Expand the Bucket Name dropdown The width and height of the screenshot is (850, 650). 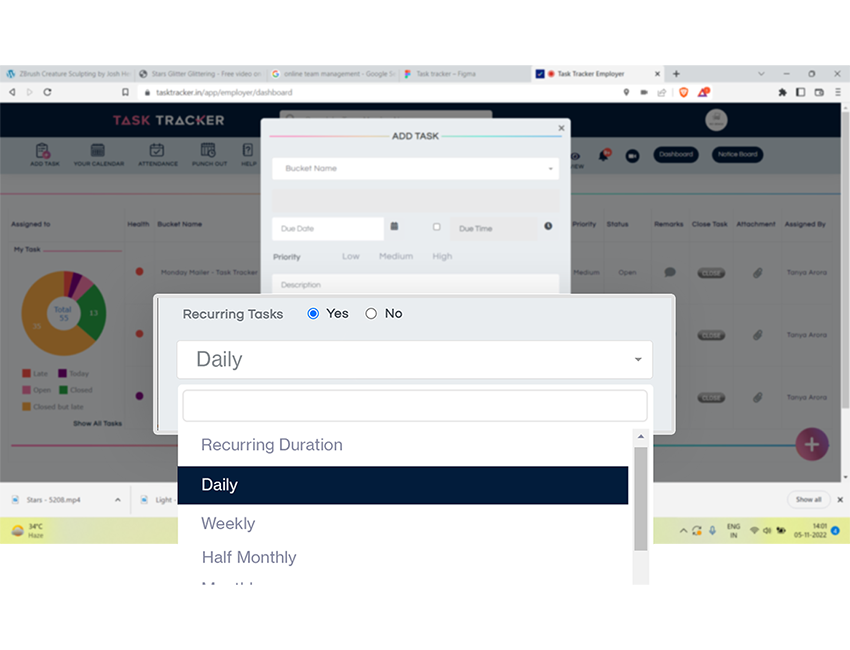click(415, 169)
